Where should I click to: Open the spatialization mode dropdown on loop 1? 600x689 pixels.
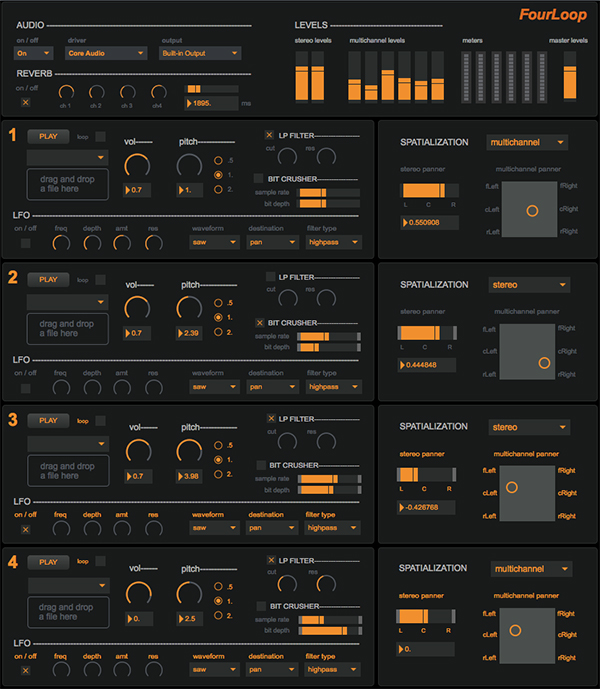pos(527,142)
